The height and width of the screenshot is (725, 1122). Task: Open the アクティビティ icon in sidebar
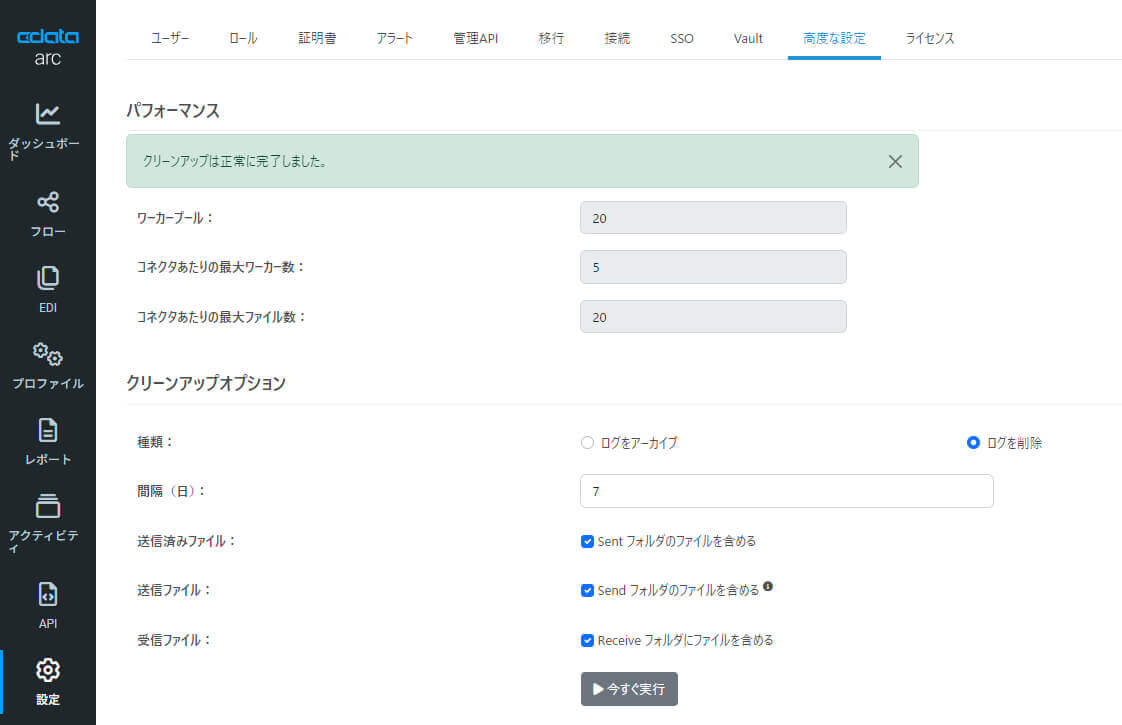pyautogui.click(x=47, y=506)
